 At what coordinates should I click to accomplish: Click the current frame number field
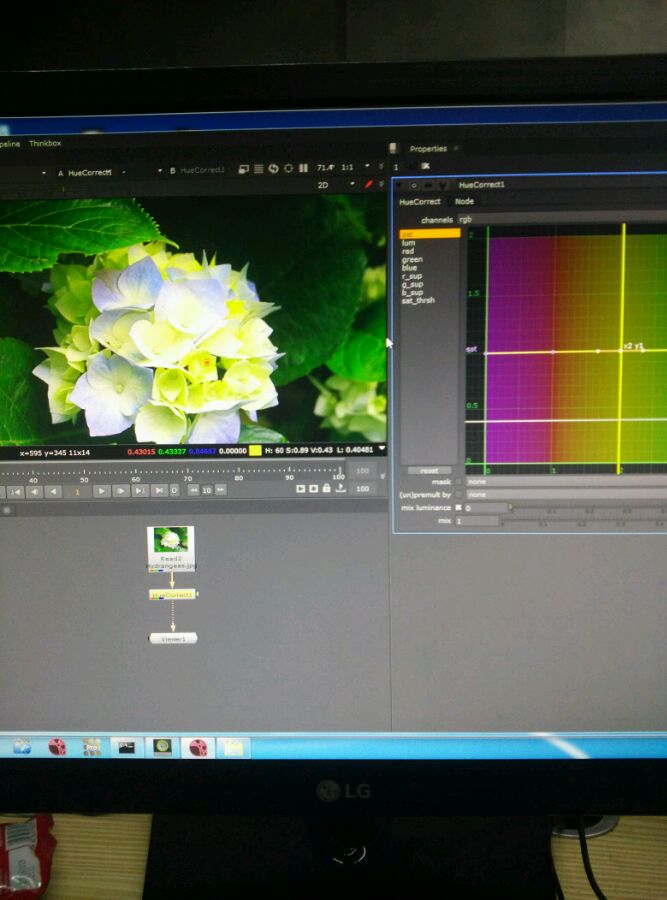[77, 492]
